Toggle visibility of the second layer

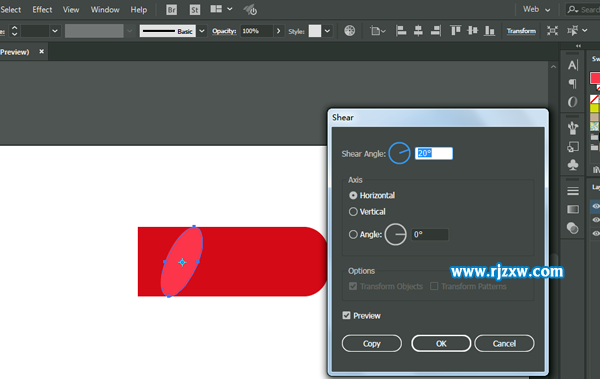[596, 220]
